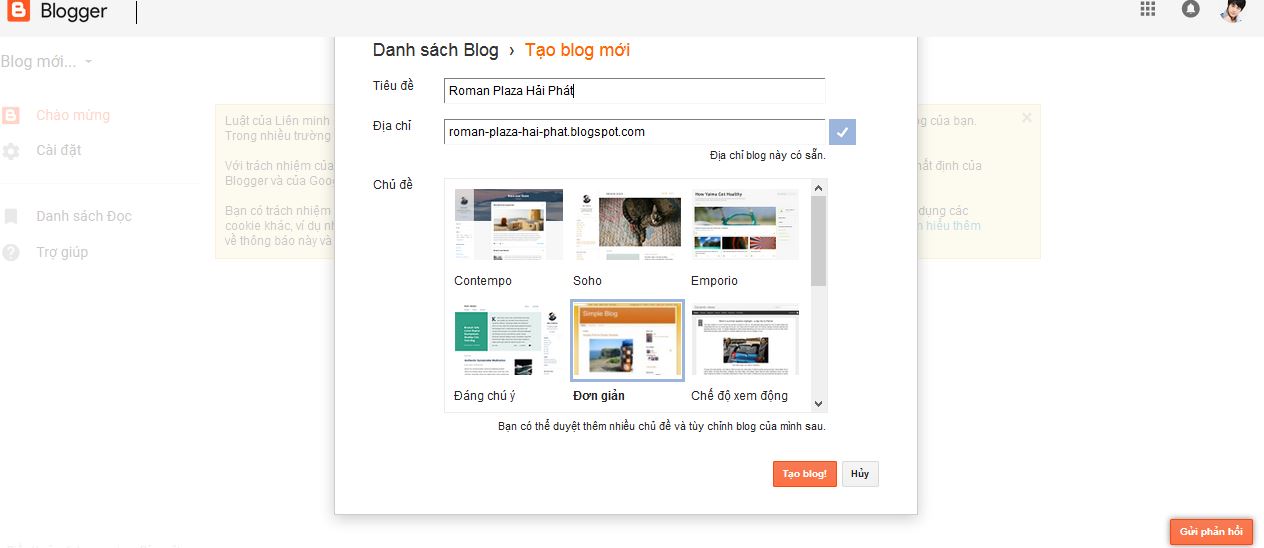Click the user profile avatar
This screenshot has height=548, width=1264.
point(1232,10)
